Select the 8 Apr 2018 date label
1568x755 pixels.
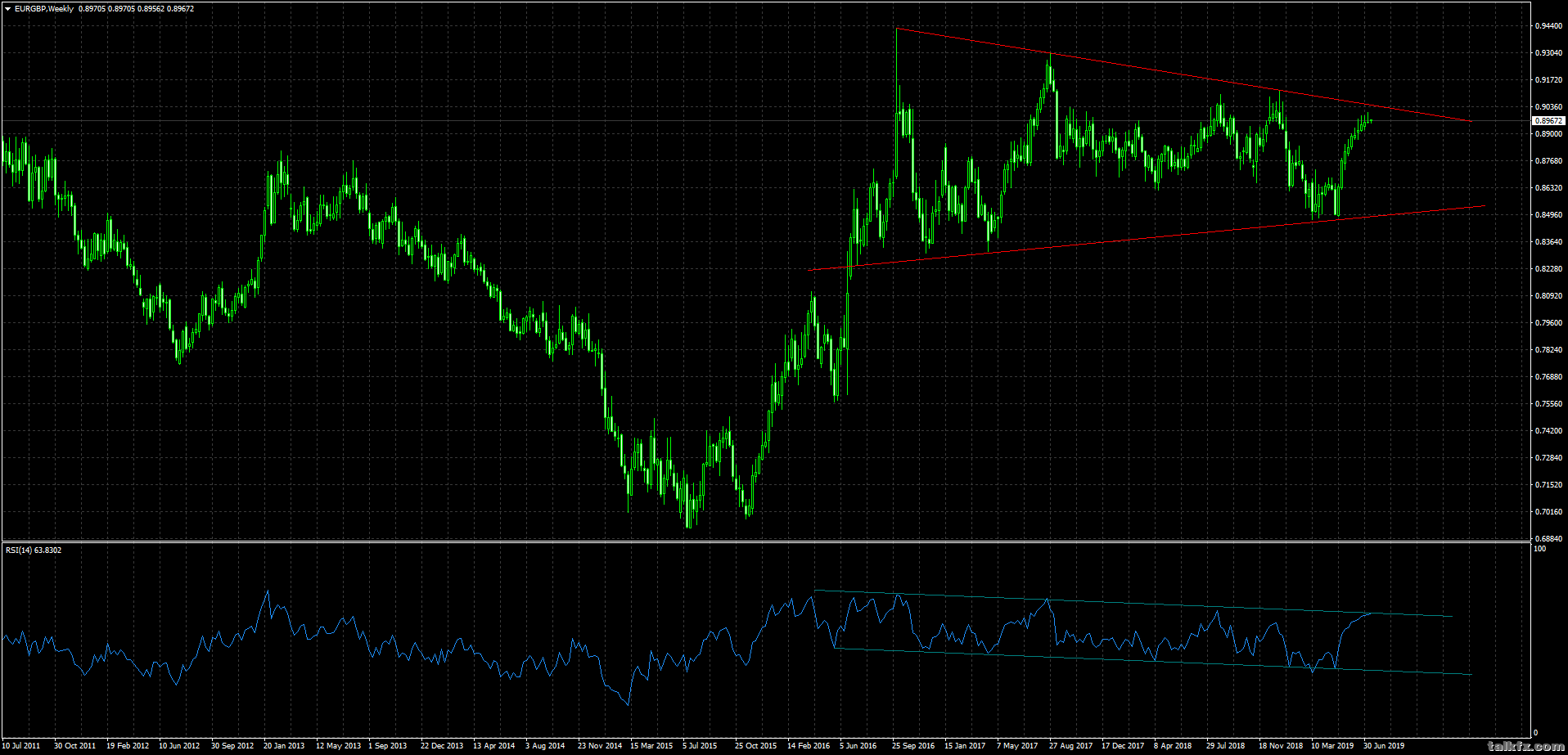click(x=1173, y=746)
